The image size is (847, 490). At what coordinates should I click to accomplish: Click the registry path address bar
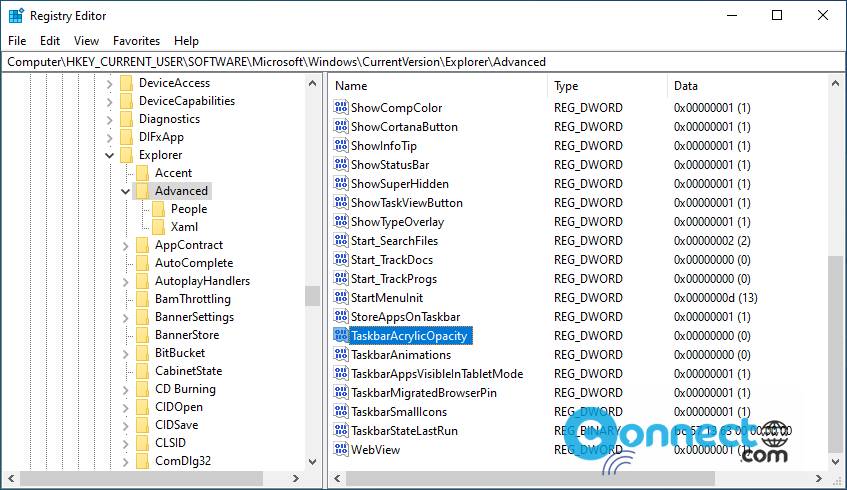(x=423, y=62)
